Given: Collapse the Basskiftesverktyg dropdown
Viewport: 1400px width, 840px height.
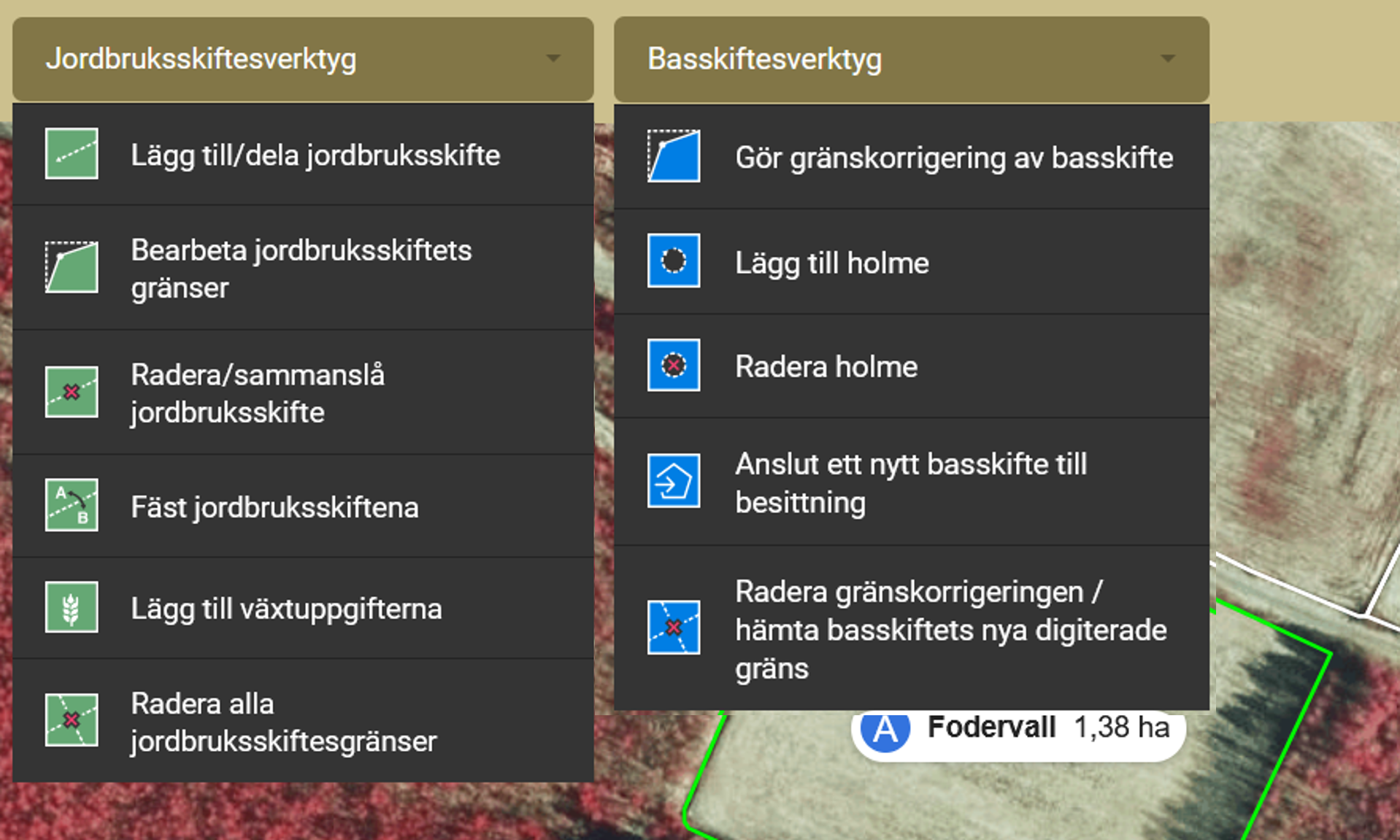Looking at the screenshot, I should (x=911, y=58).
